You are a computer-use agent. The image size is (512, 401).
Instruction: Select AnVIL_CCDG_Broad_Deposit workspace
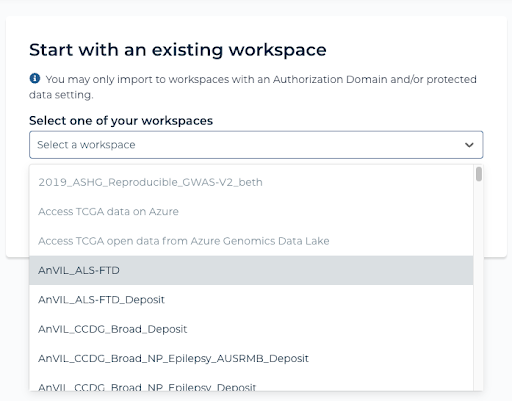251,329
